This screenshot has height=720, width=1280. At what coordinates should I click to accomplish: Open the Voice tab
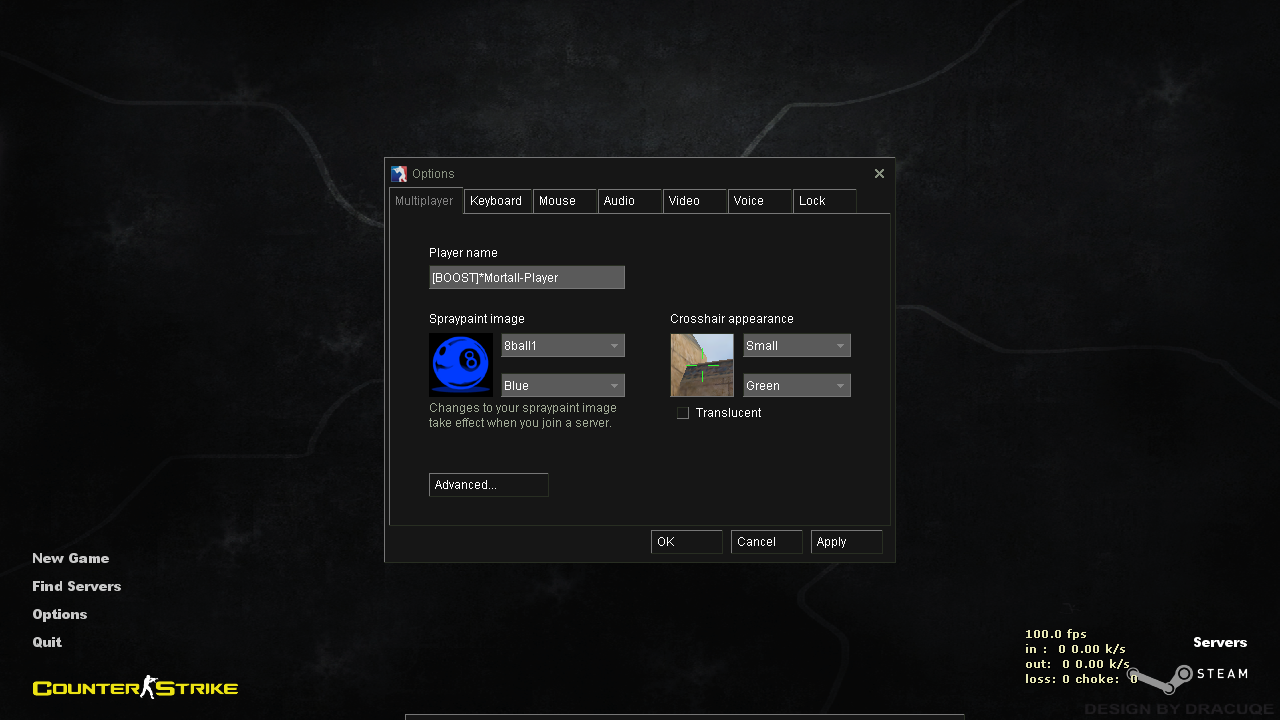click(x=759, y=201)
